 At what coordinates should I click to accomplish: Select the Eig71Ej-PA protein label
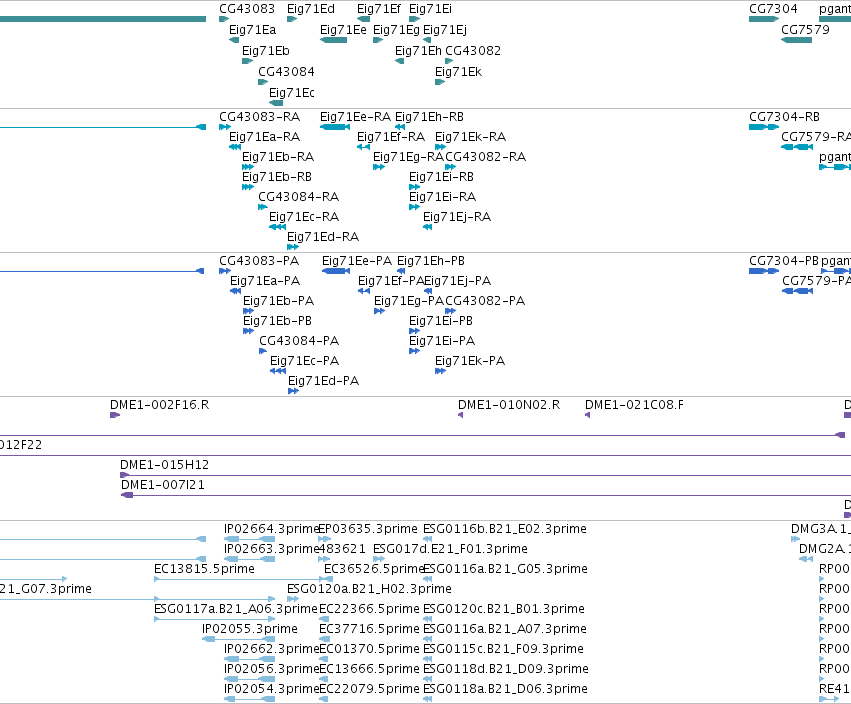458,281
